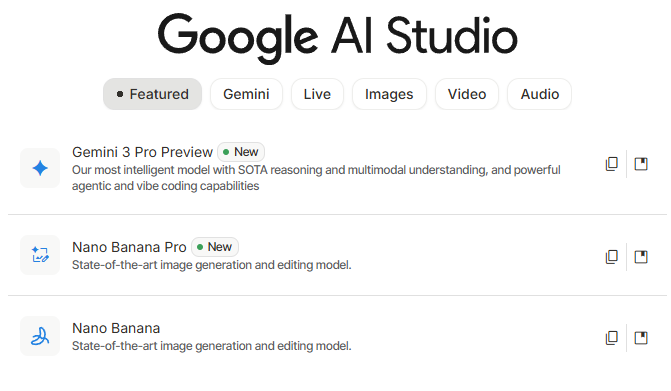Choose the Gemini 3 Pro Preview model title
This screenshot has width=671, height=391.
point(142,152)
